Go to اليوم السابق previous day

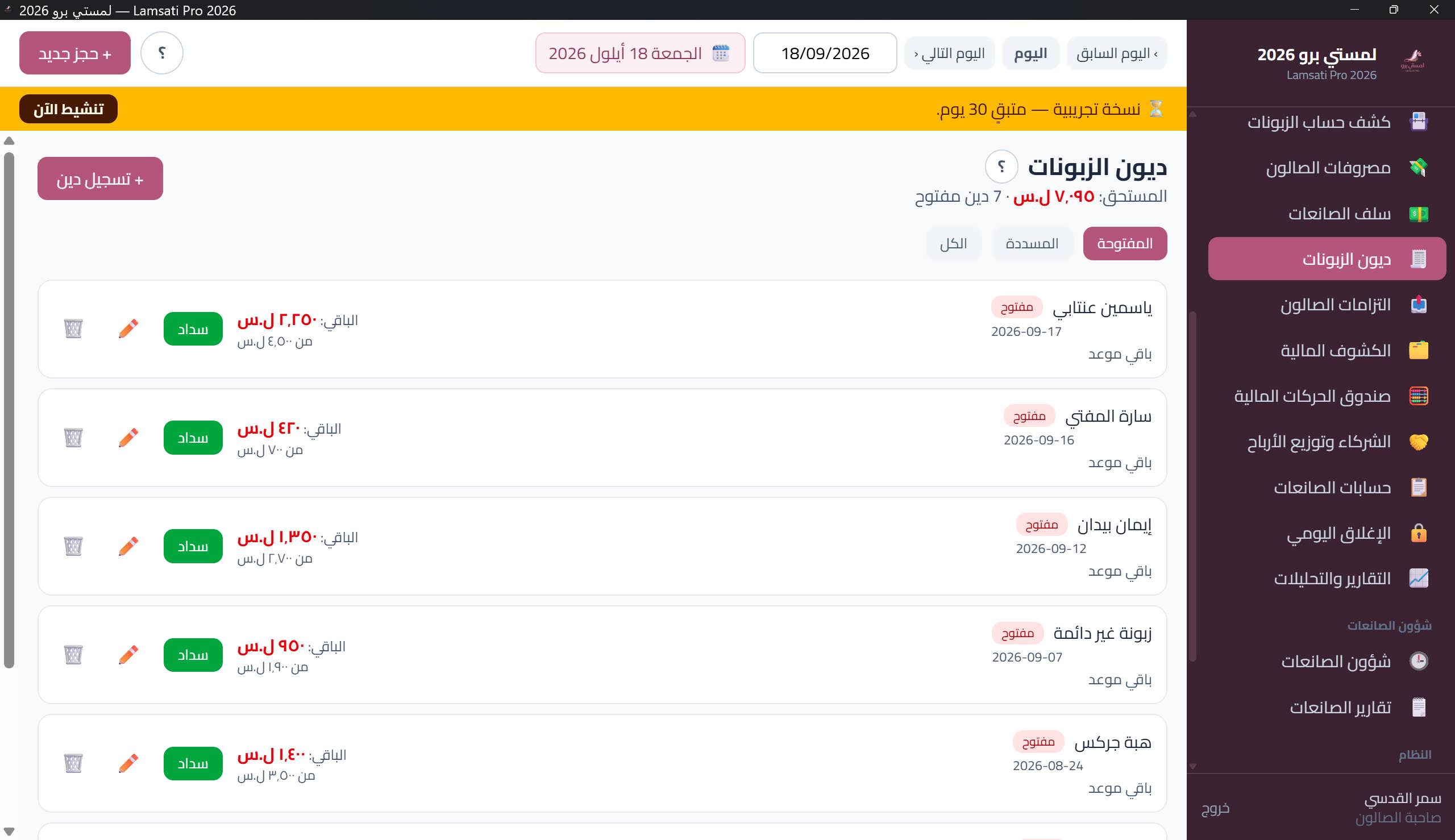click(x=1117, y=53)
